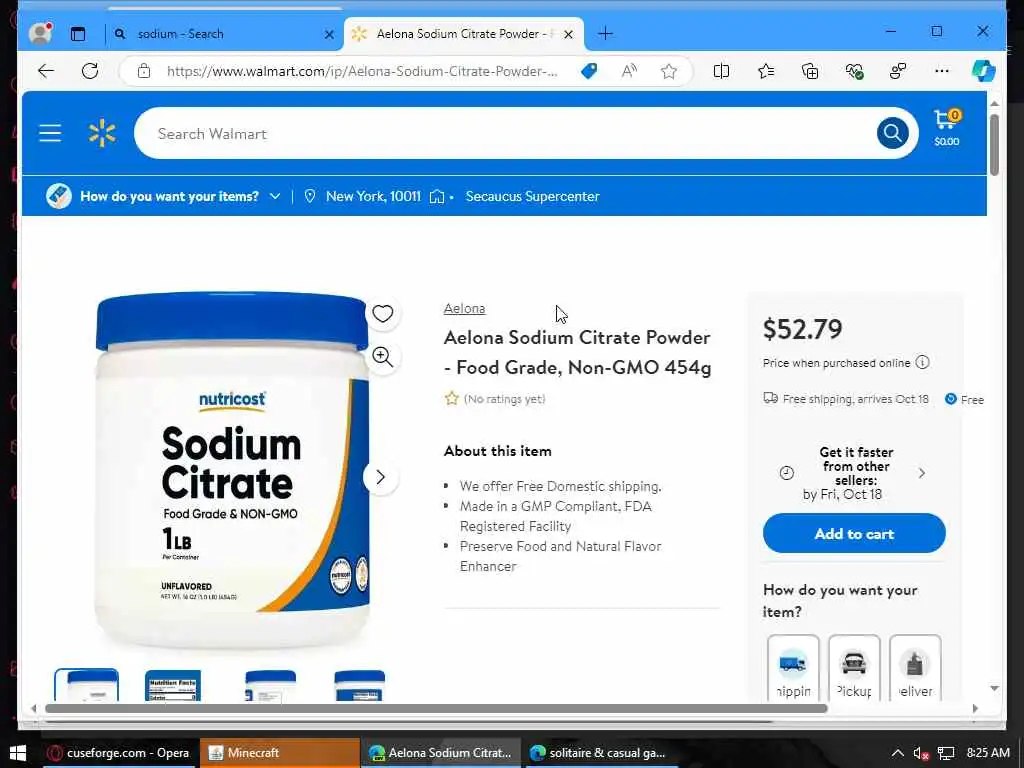The width and height of the screenshot is (1024, 768).
Task: Submit search with magnifier button
Action: click(x=893, y=133)
